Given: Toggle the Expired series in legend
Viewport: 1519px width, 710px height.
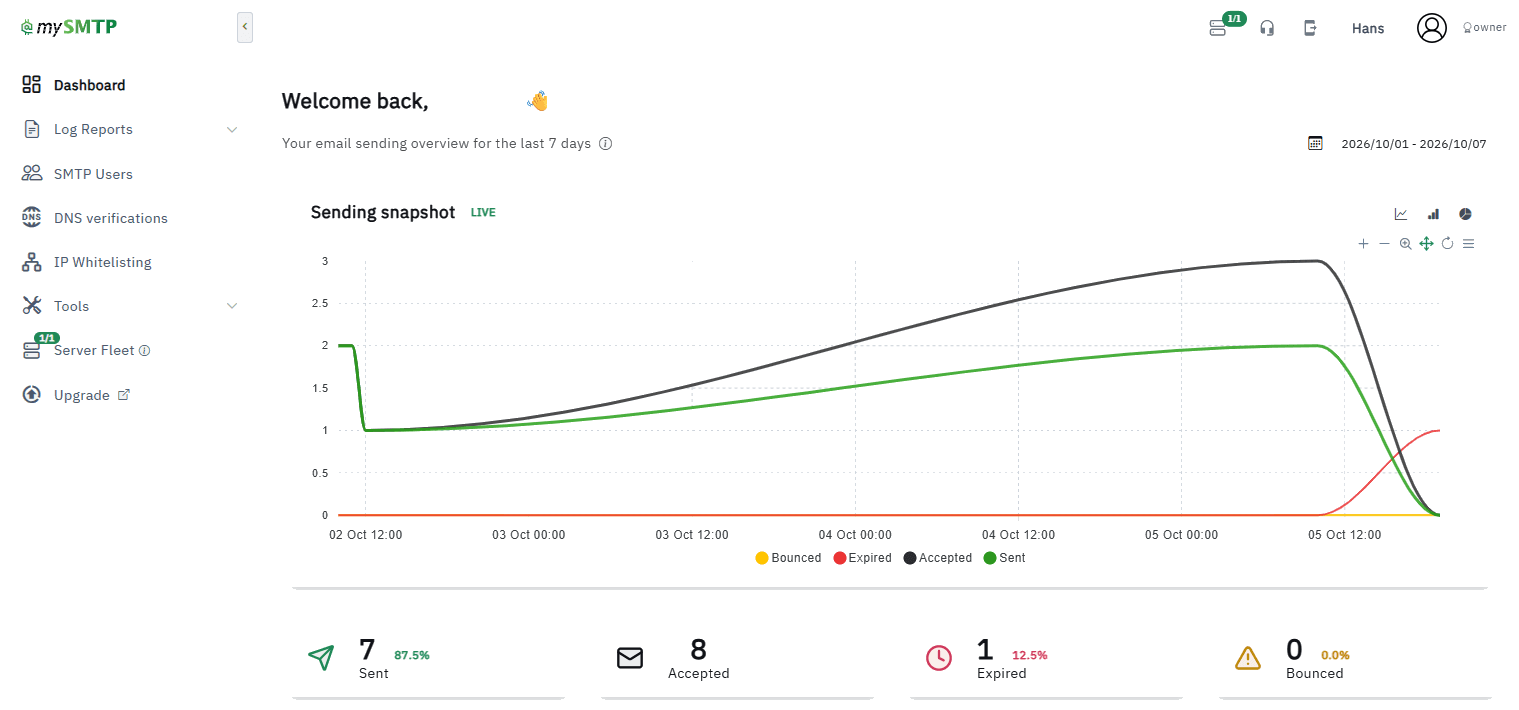Looking at the screenshot, I should pyautogui.click(x=862, y=558).
